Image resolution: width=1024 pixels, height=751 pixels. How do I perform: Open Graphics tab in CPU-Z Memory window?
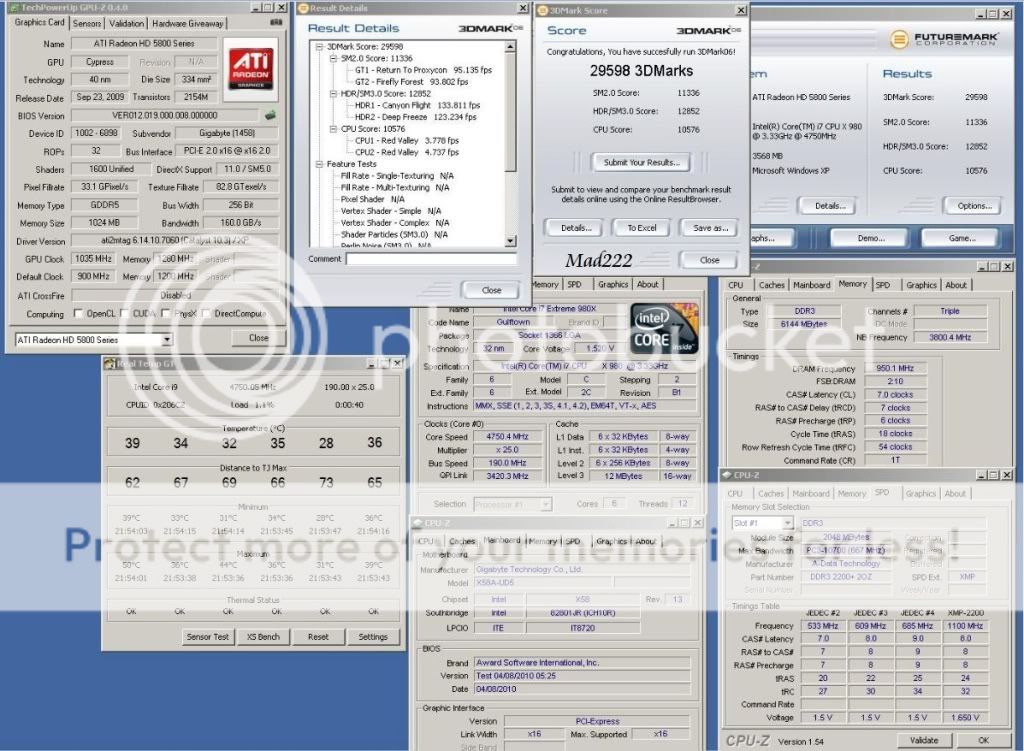[921, 285]
